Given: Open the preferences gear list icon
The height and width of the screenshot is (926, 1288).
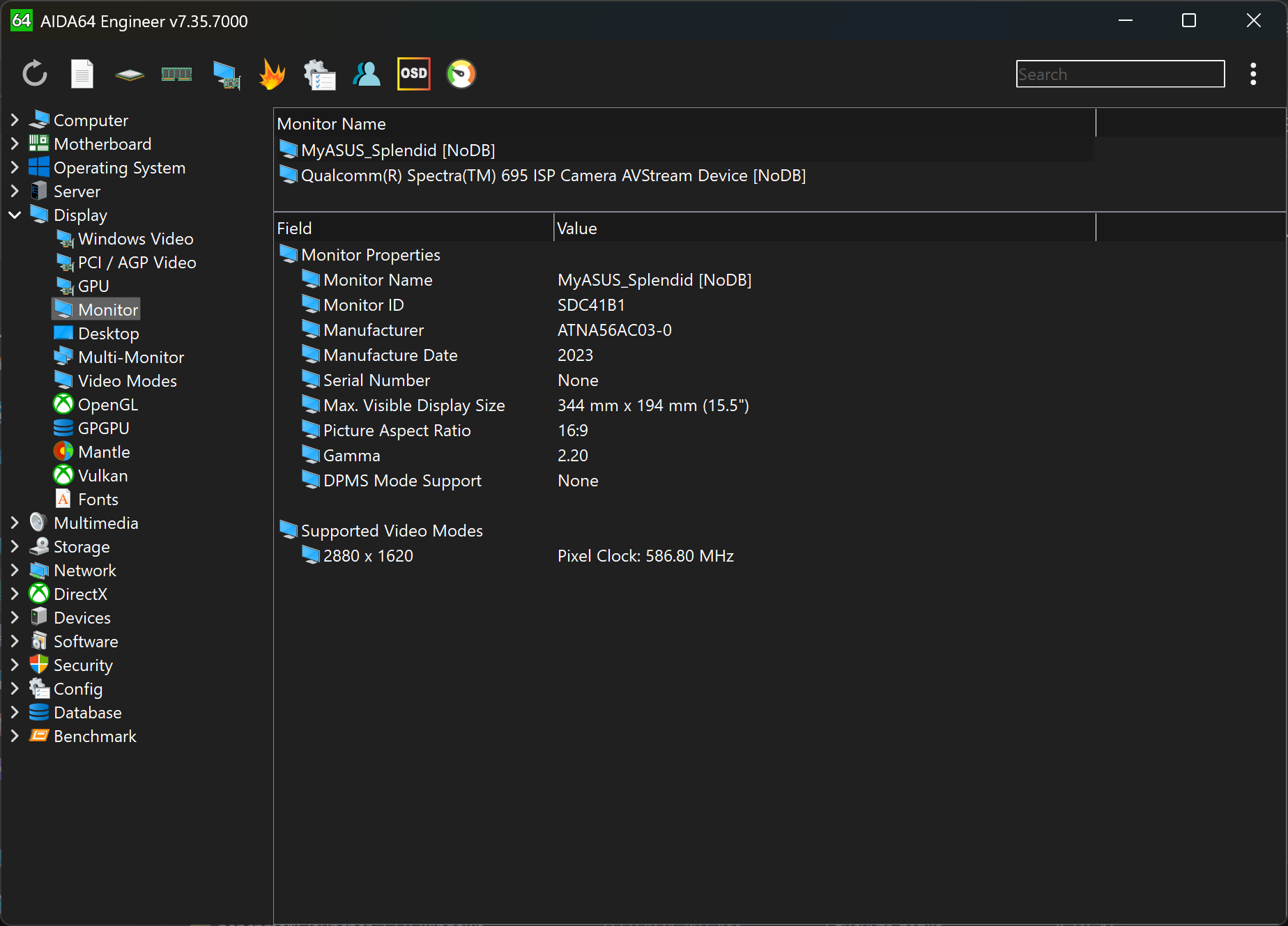Looking at the screenshot, I should 319,75.
